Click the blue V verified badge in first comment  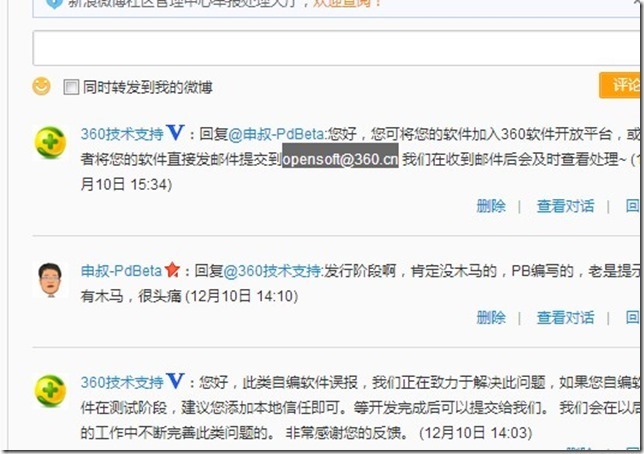coord(175,133)
